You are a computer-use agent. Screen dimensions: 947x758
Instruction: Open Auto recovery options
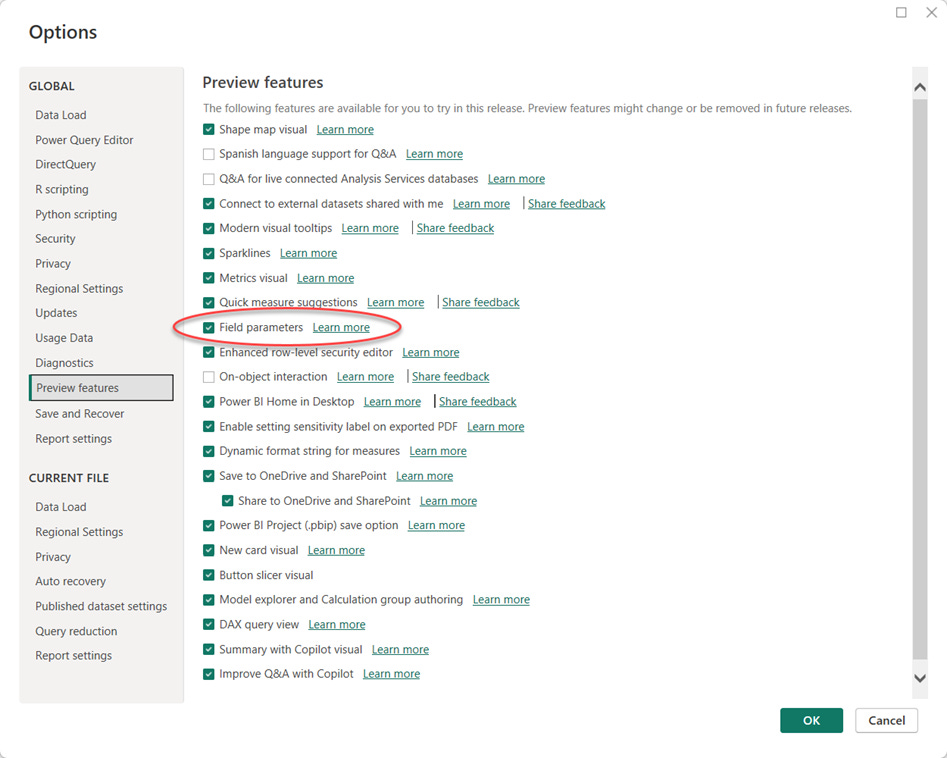[x=71, y=581]
